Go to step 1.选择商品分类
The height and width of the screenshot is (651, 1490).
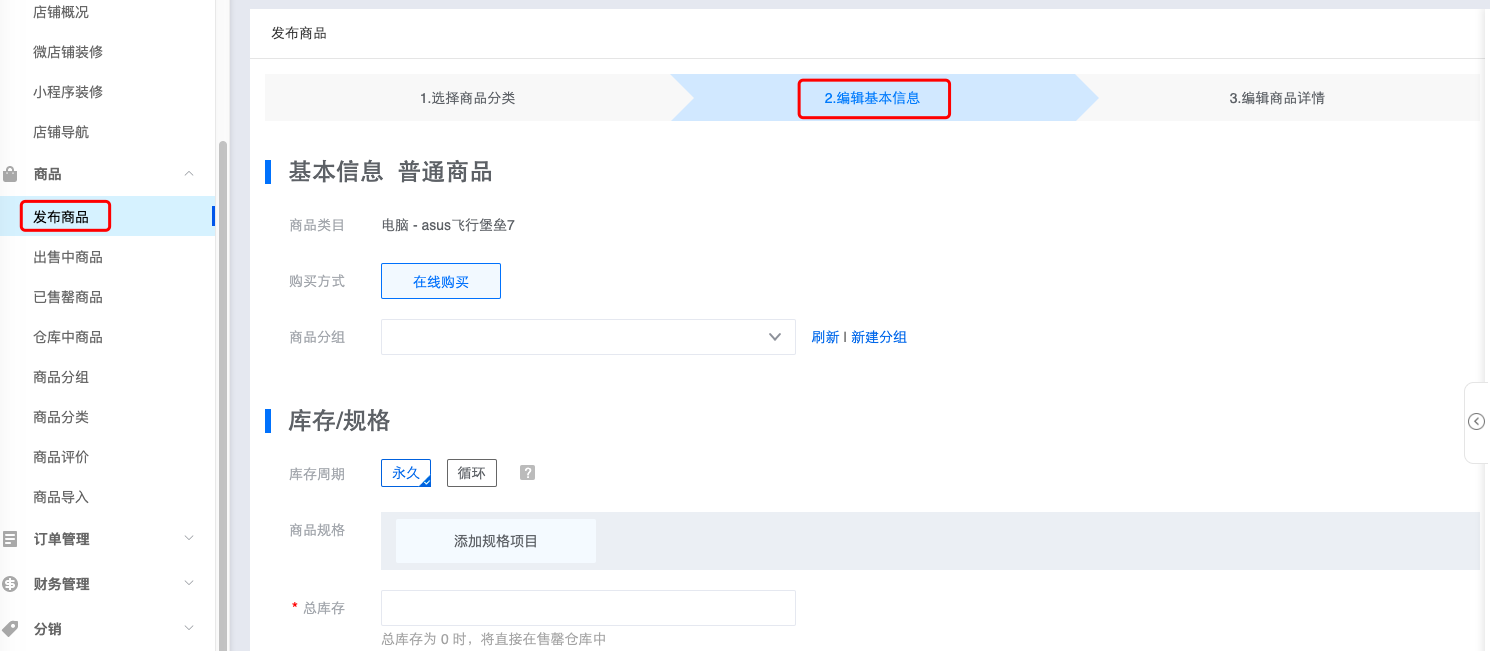(x=467, y=98)
